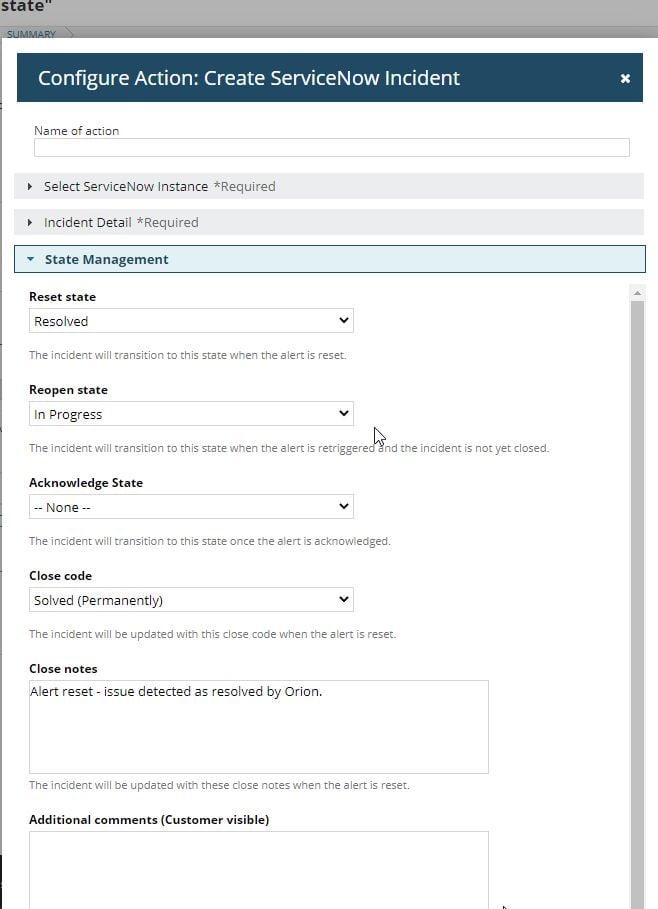Open the Close code dropdown
This screenshot has height=909, width=658.
191,600
